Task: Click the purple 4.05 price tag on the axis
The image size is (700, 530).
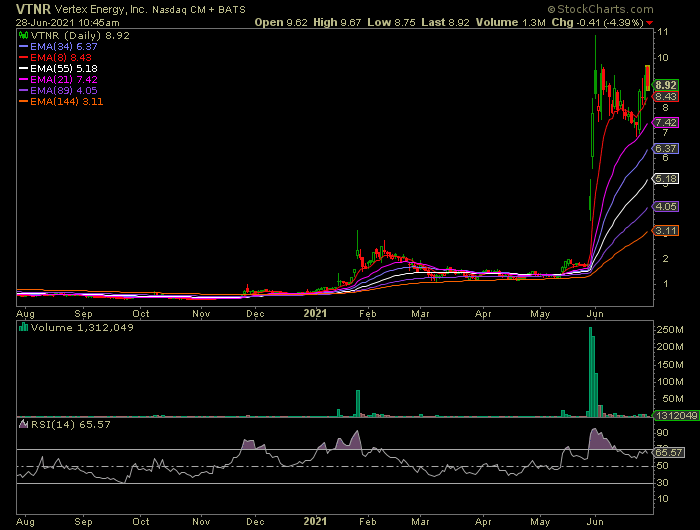Action: click(666, 206)
